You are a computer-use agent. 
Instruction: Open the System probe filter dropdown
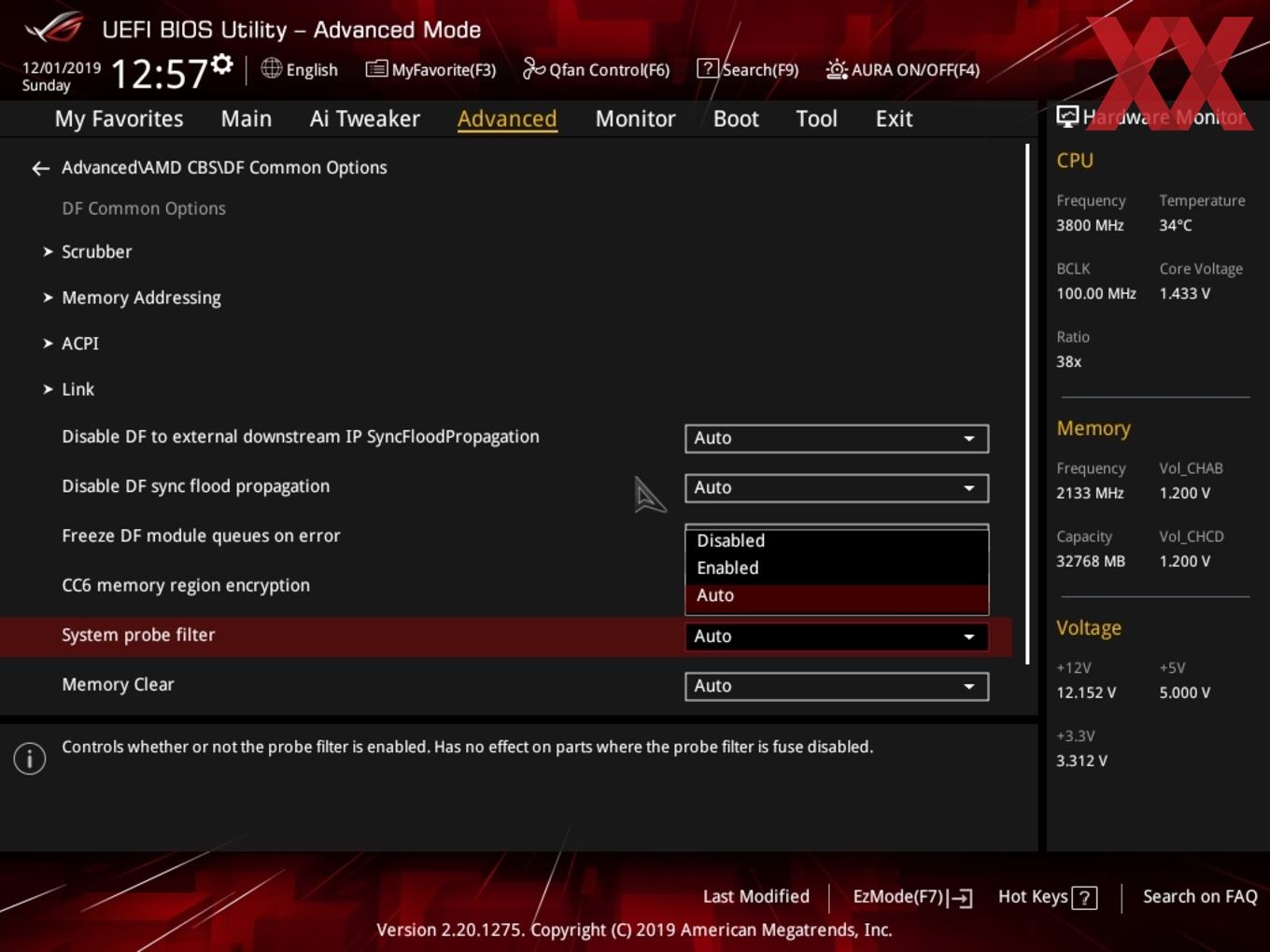click(x=837, y=637)
